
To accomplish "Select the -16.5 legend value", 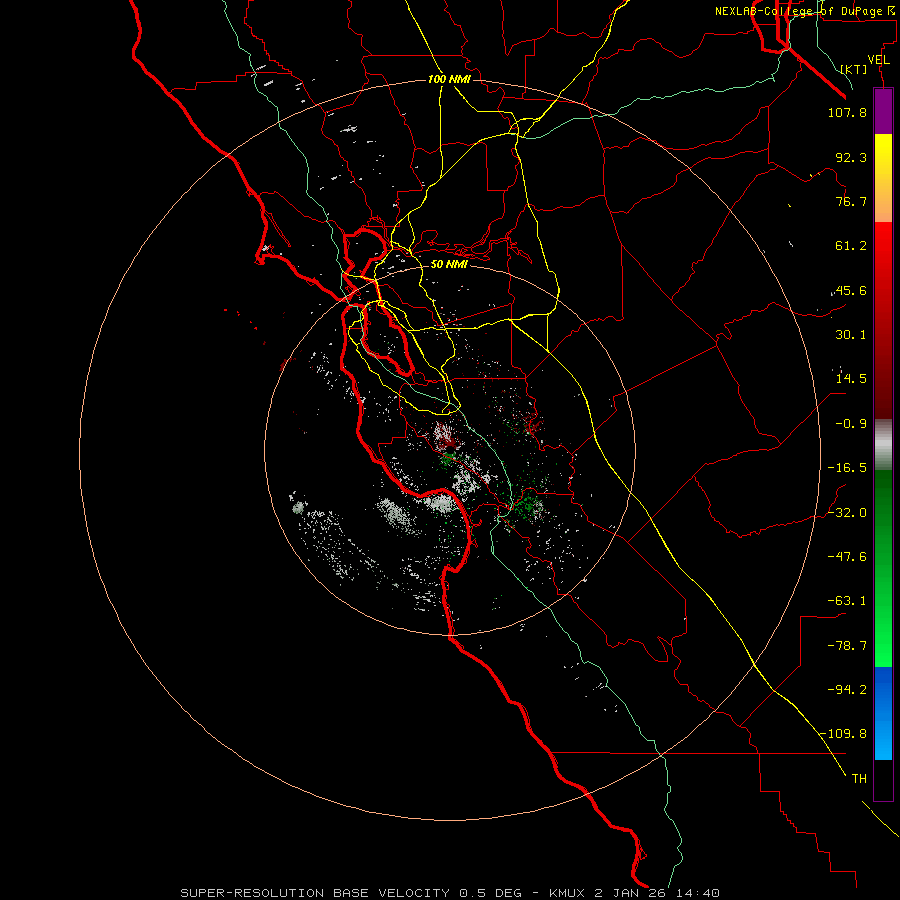I will click(x=847, y=468).
